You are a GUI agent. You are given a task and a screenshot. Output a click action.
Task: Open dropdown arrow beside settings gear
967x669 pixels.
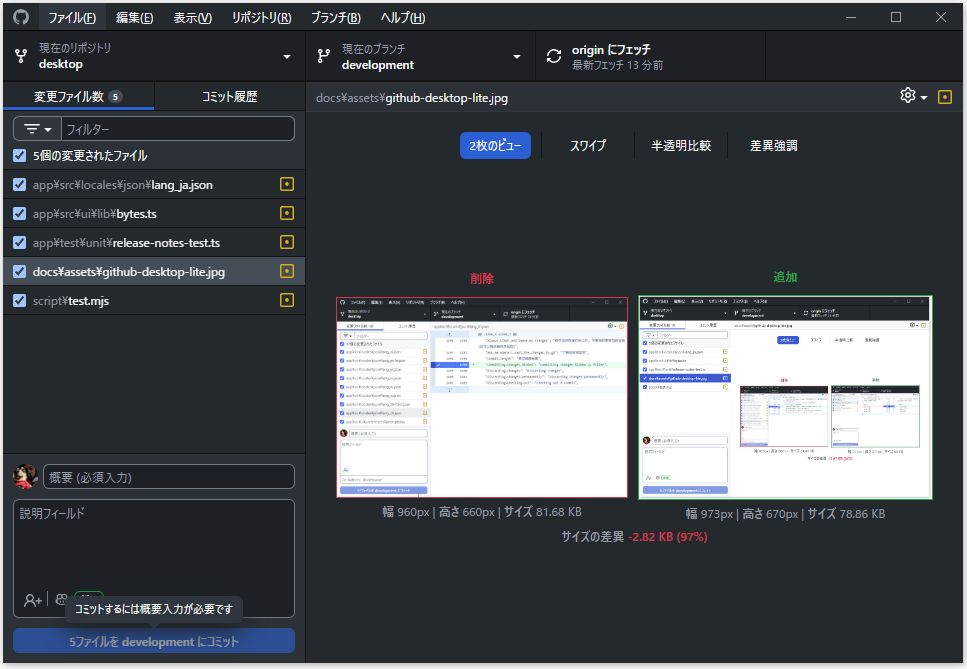pos(924,97)
